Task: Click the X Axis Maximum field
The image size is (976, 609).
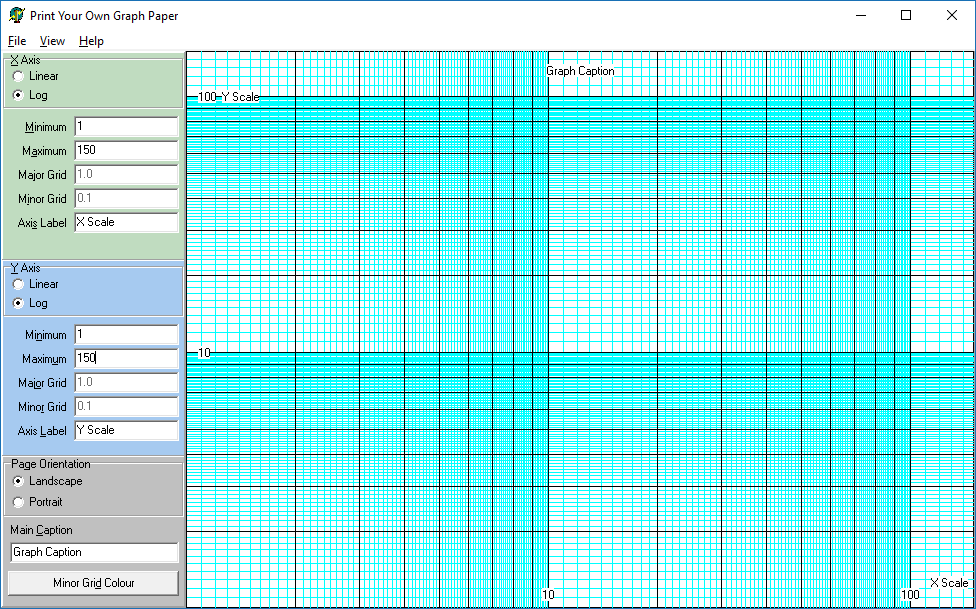Action: pyautogui.click(x=126, y=151)
